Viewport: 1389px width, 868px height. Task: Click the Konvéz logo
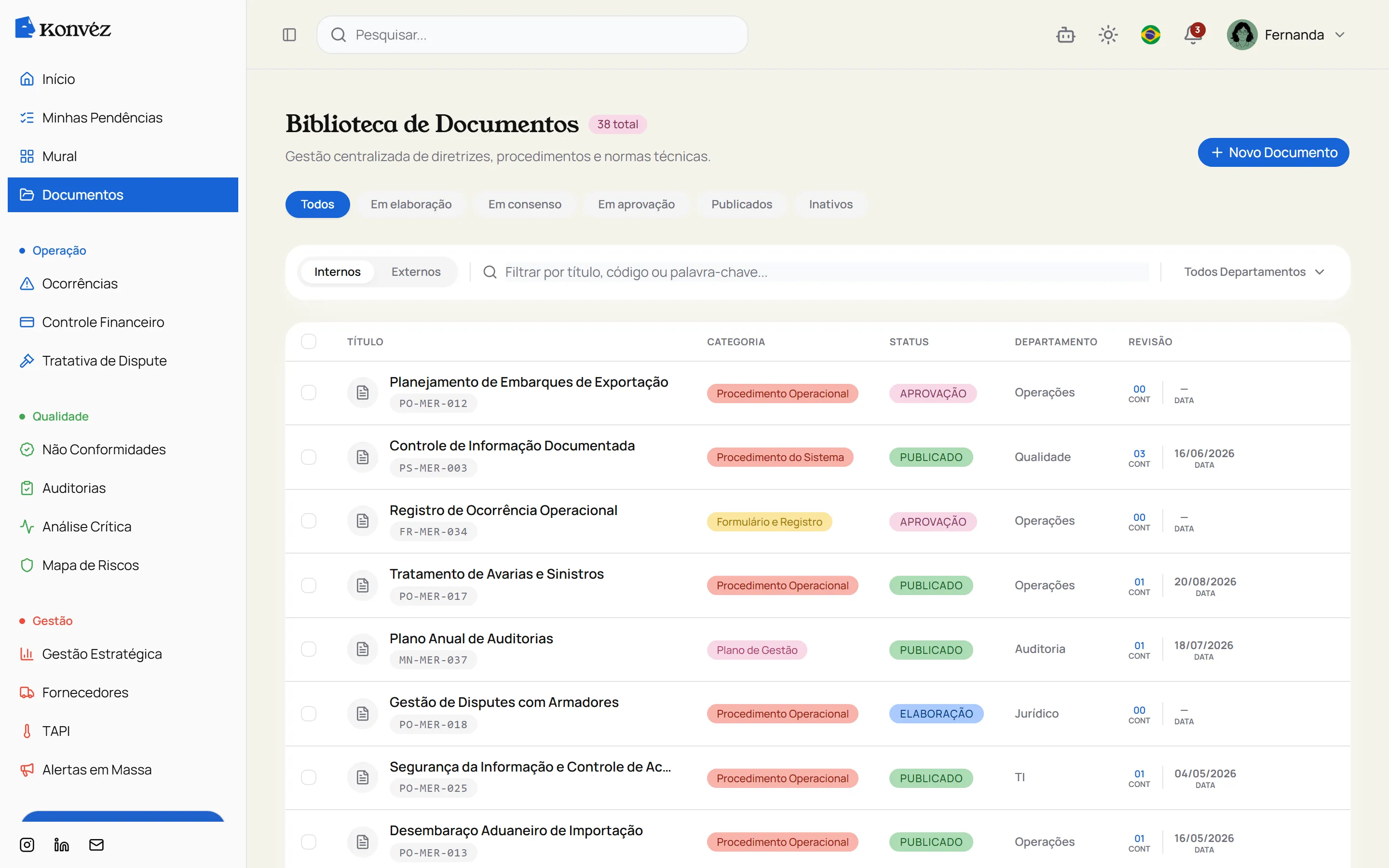pos(63,28)
